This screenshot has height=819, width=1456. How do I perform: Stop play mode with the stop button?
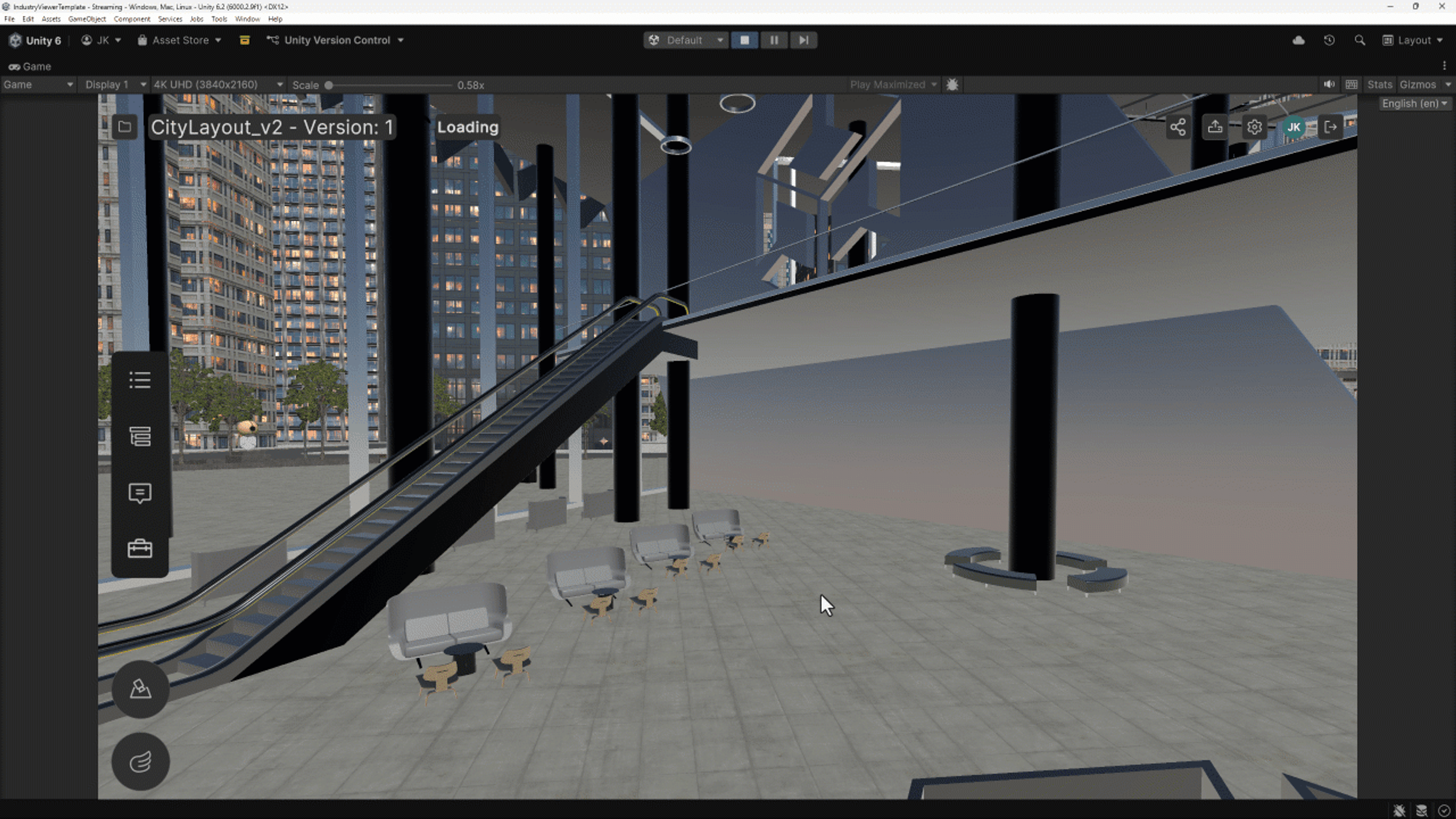pyautogui.click(x=744, y=40)
